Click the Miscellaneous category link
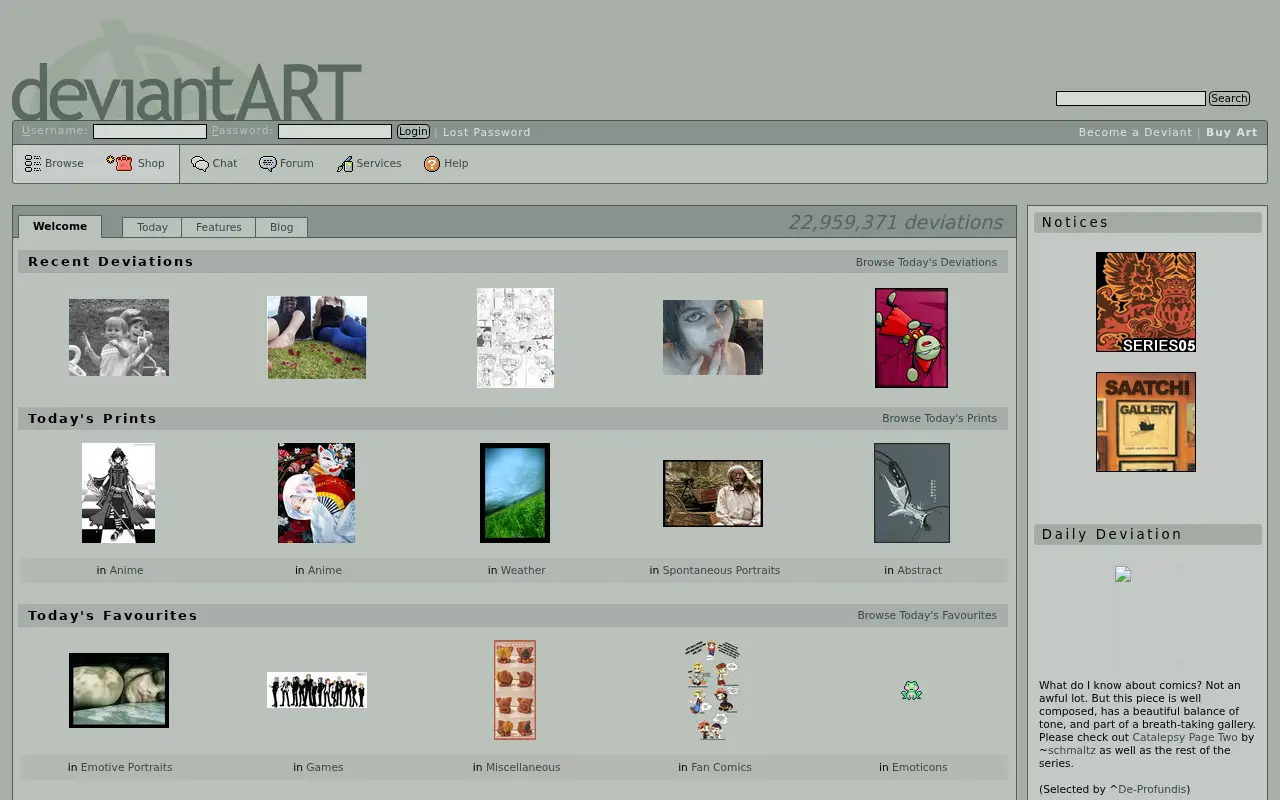Image resolution: width=1280 pixels, height=800 pixels. pyautogui.click(x=523, y=767)
